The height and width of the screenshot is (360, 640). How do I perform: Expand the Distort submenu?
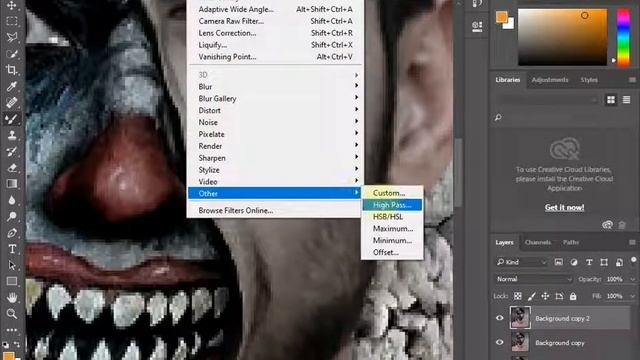(275, 110)
